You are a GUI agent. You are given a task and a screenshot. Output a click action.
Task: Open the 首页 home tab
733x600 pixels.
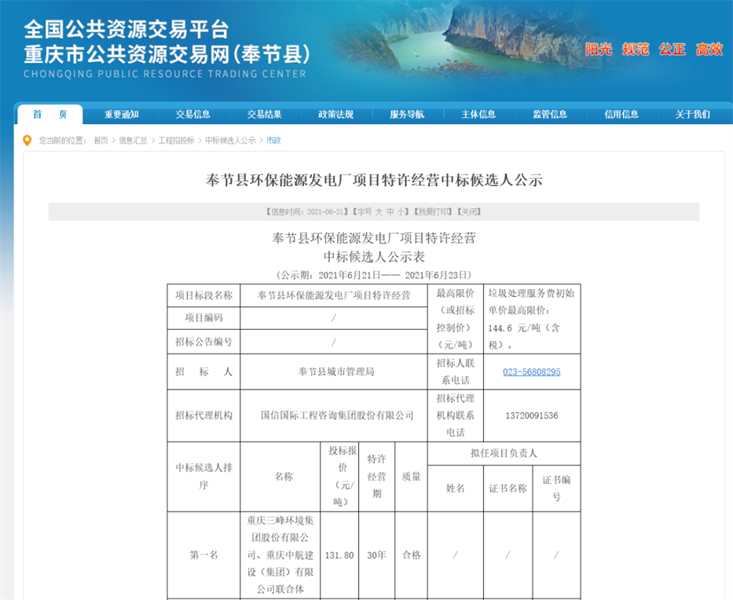click(43, 114)
